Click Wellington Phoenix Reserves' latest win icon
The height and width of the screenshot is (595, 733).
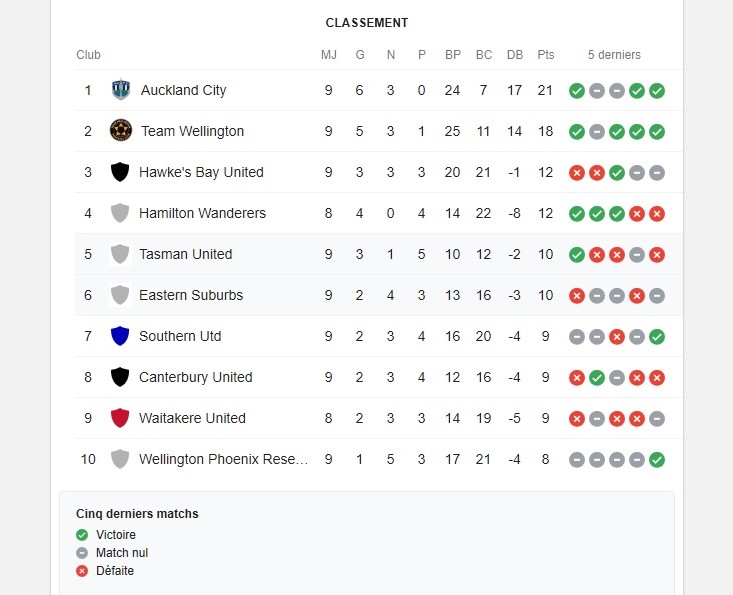tap(657, 460)
